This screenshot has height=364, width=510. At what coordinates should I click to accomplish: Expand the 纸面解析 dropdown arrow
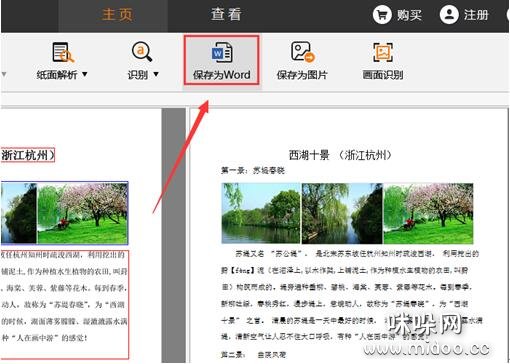coord(85,74)
